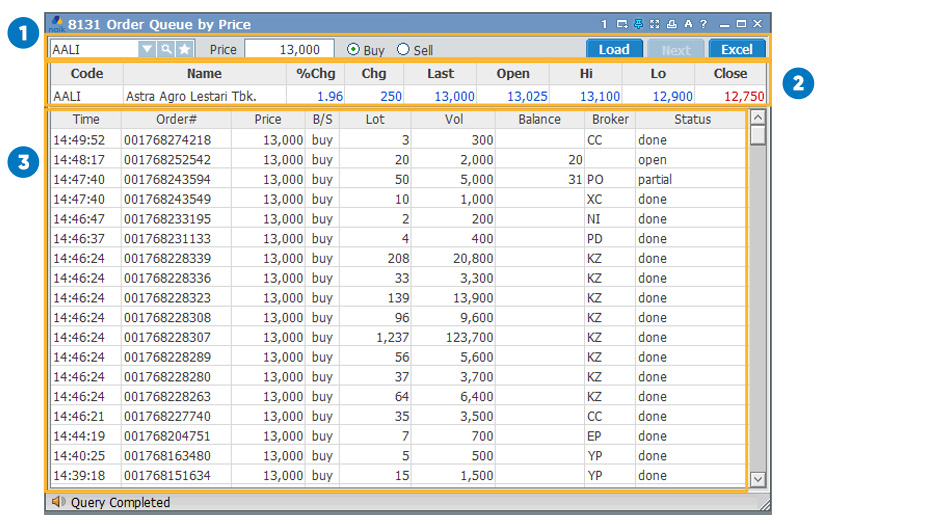Open the stock code dropdown arrow
Viewport: 934px width, 526px height.
[147, 49]
